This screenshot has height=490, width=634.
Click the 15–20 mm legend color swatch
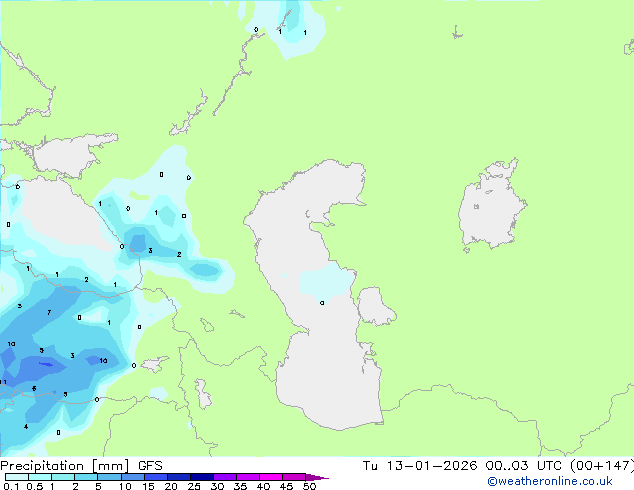[155, 477]
